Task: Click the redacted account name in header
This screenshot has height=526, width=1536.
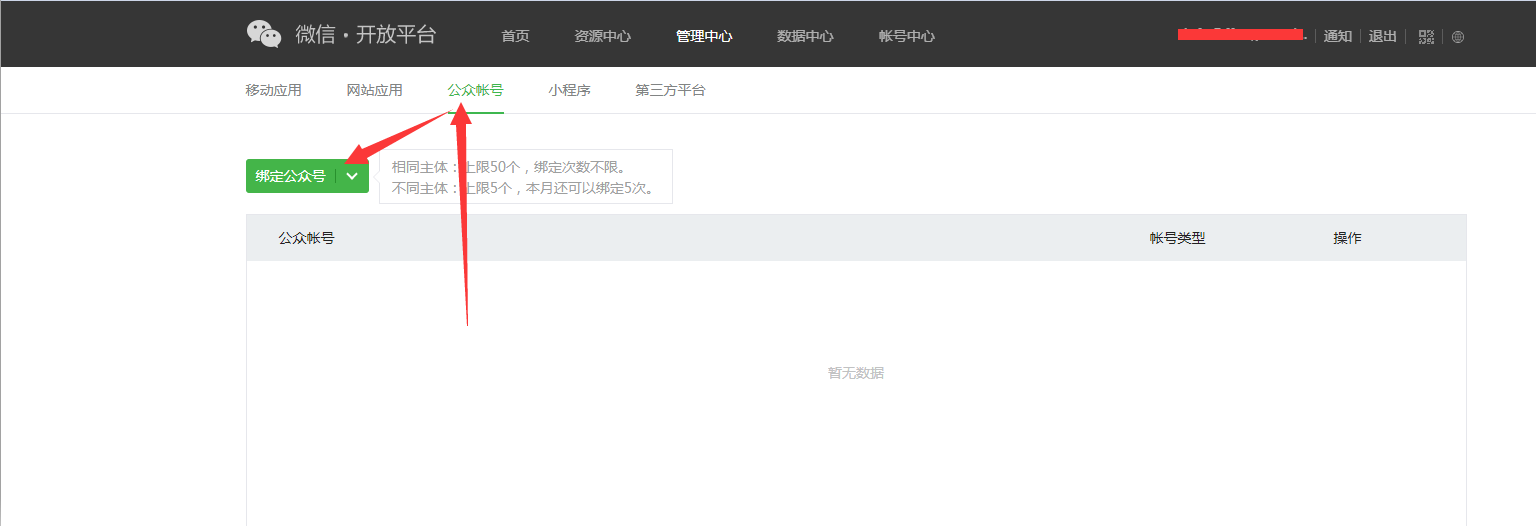Action: click(x=1241, y=36)
